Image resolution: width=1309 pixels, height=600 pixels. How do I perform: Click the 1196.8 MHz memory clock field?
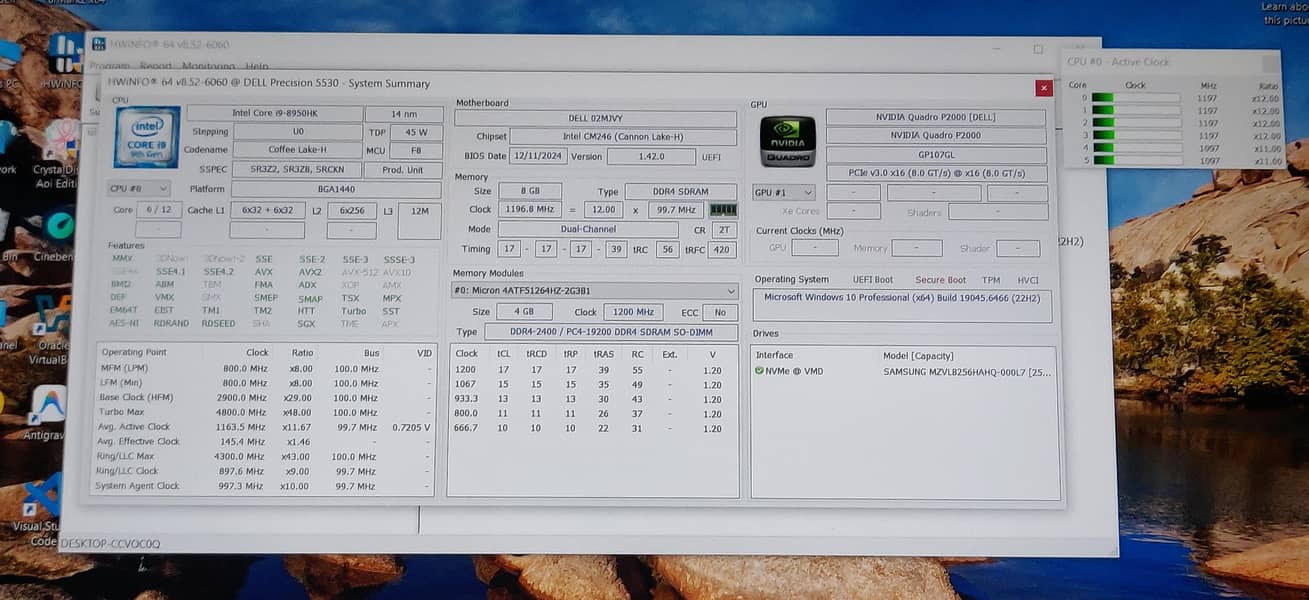pyautogui.click(x=530, y=210)
